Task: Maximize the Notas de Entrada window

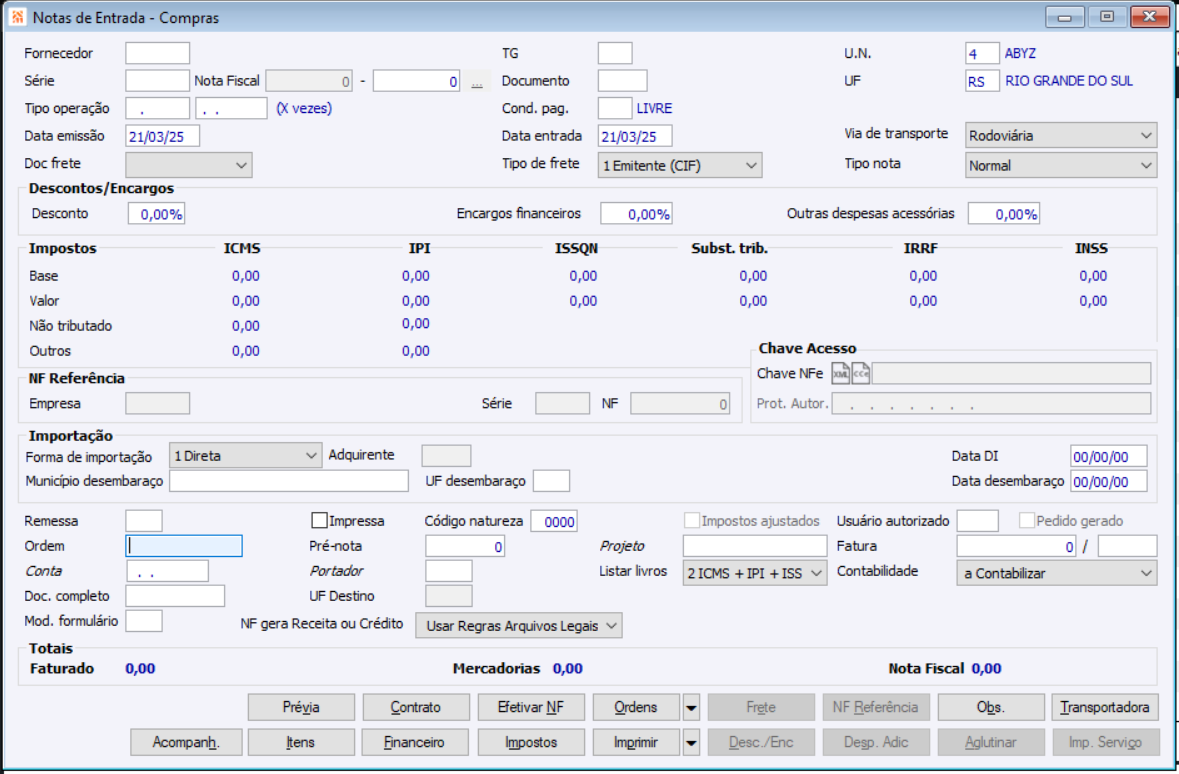Action: (1106, 17)
